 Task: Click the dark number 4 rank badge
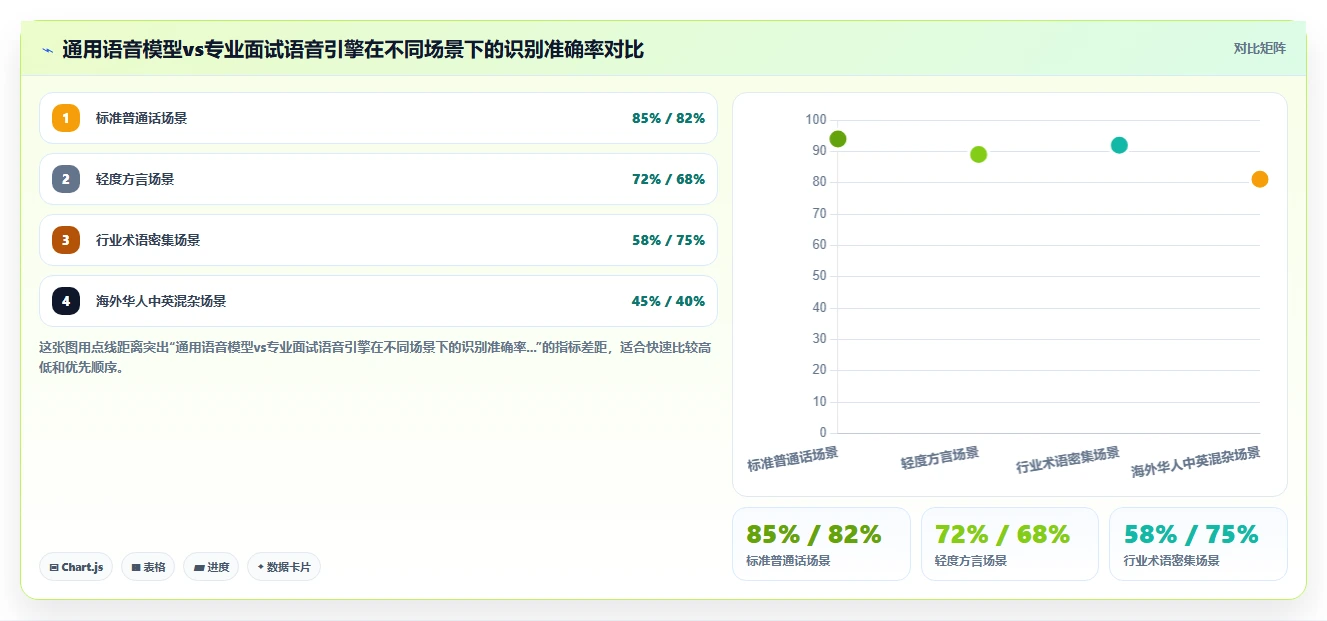point(66,301)
